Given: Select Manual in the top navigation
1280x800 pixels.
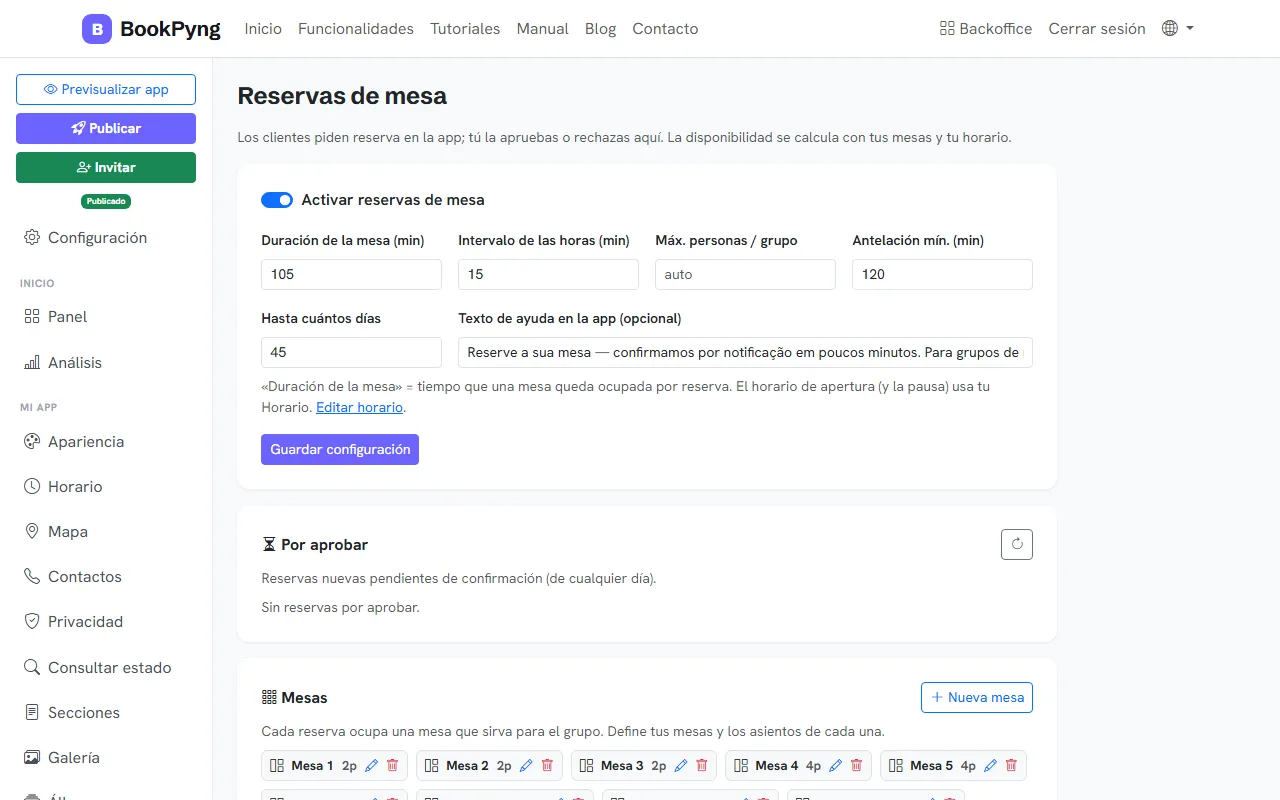Looking at the screenshot, I should point(542,29).
